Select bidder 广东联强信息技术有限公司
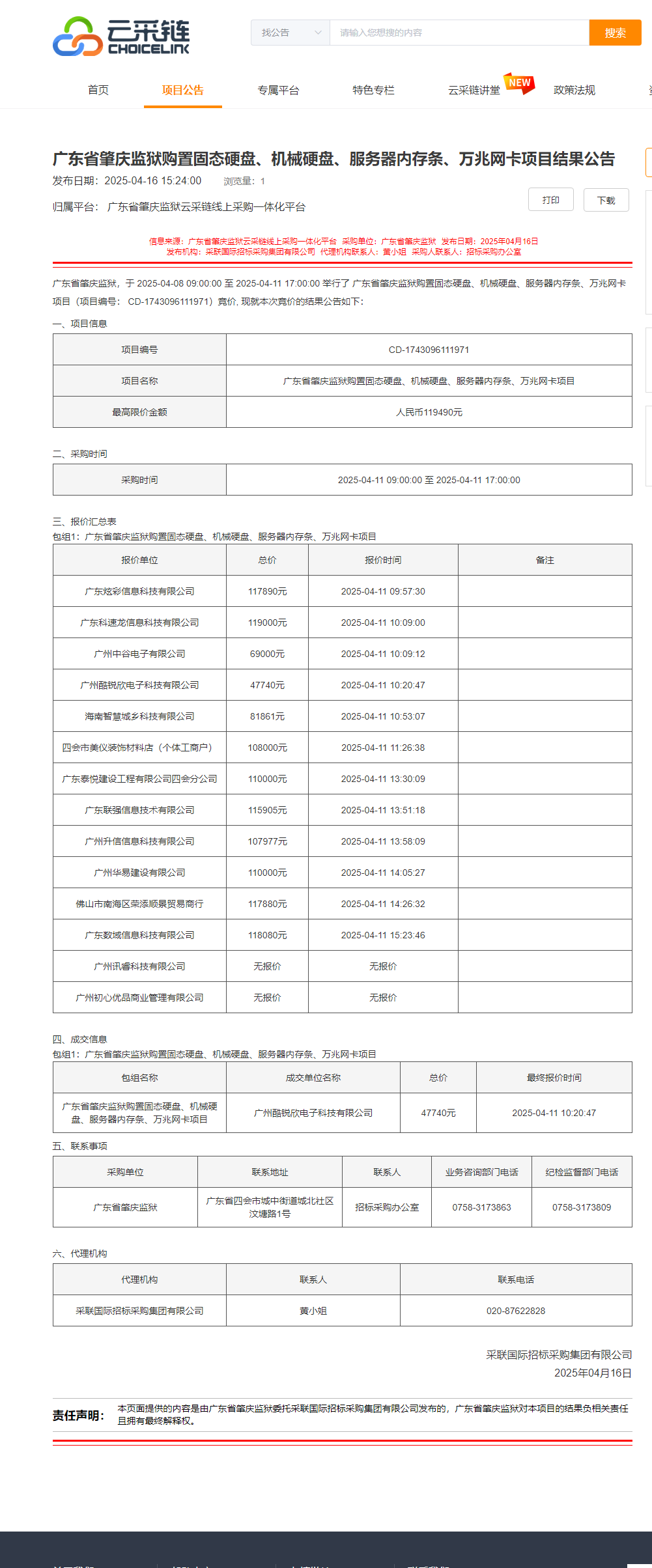Image resolution: width=652 pixels, height=1568 pixels. [x=139, y=810]
